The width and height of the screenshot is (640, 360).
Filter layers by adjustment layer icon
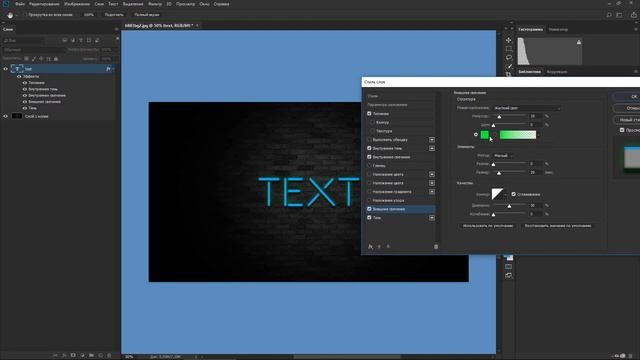coord(73,40)
